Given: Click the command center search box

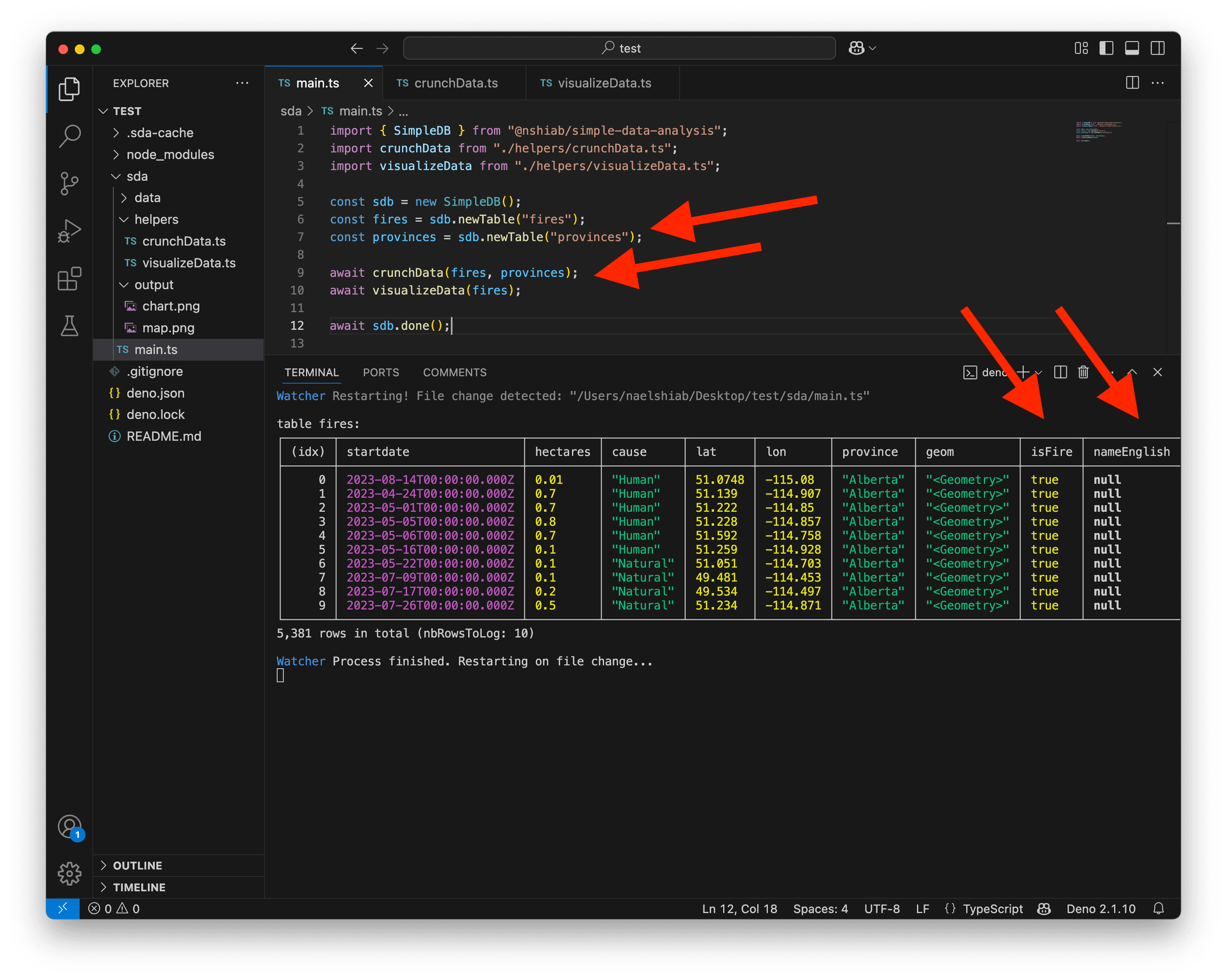Looking at the screenshot, I should (x=619, y=48).
